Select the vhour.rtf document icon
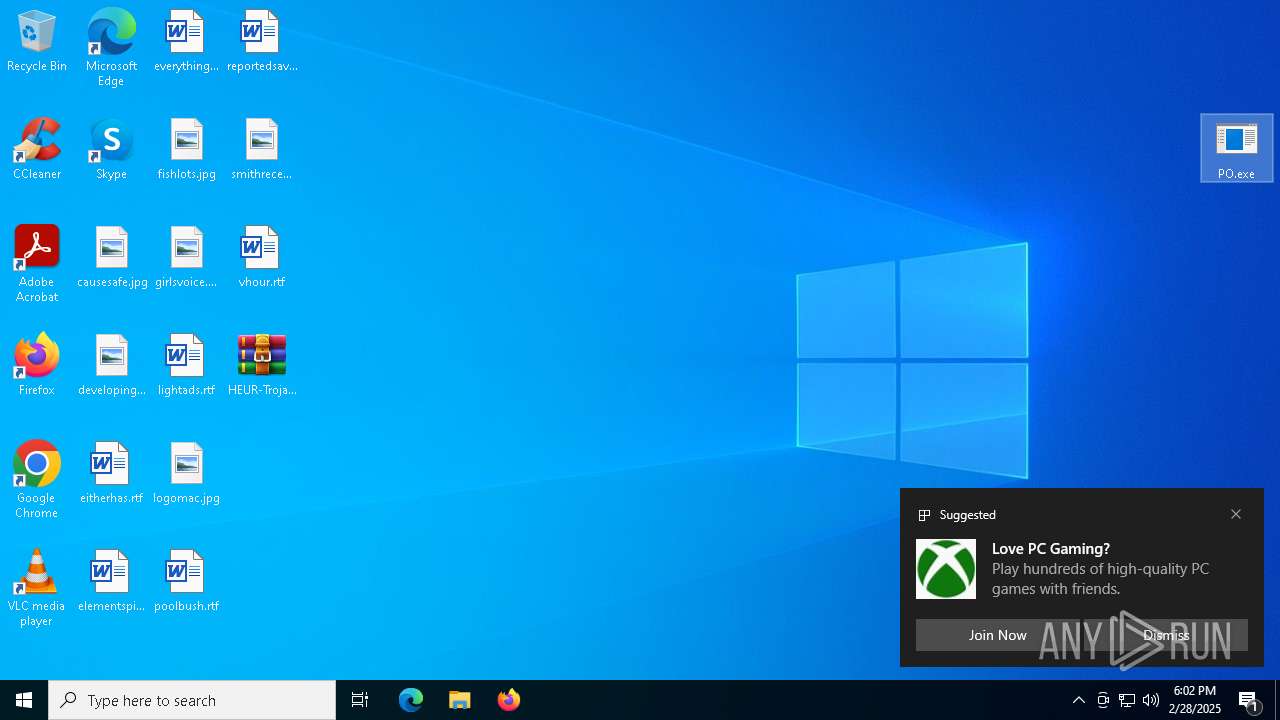The height and width of the screenshot is (720, 1280). coord(262,258)
